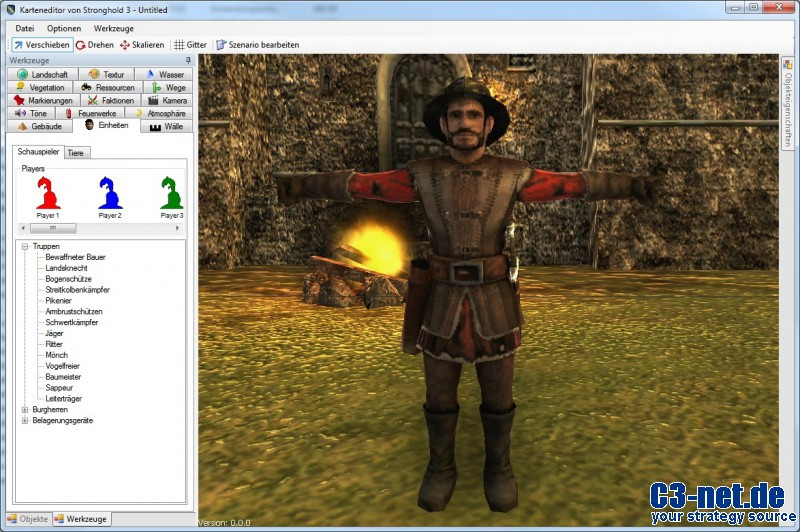Image resolution: width=800 pixels, height=532 pixels.
Task: Expand the Belagerungsgeräte tree node
Action: click(x=24, y=421)
